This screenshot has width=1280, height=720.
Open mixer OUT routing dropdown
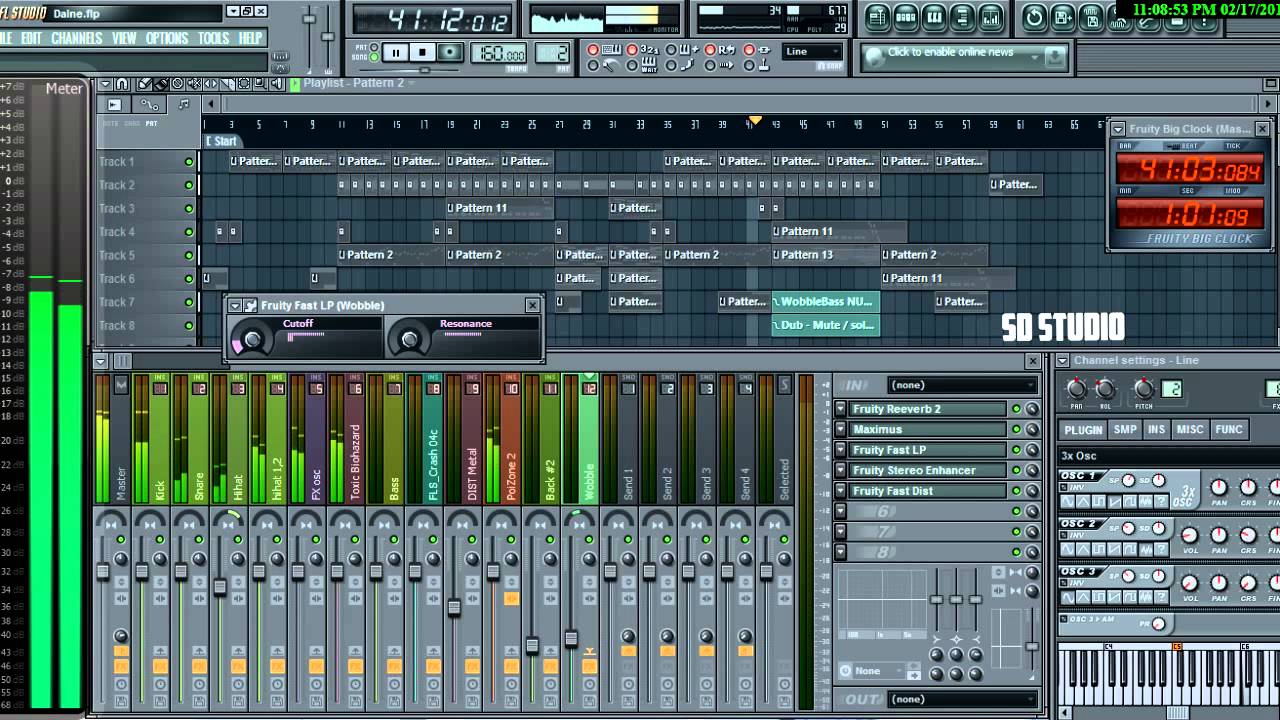coord(963,699)
